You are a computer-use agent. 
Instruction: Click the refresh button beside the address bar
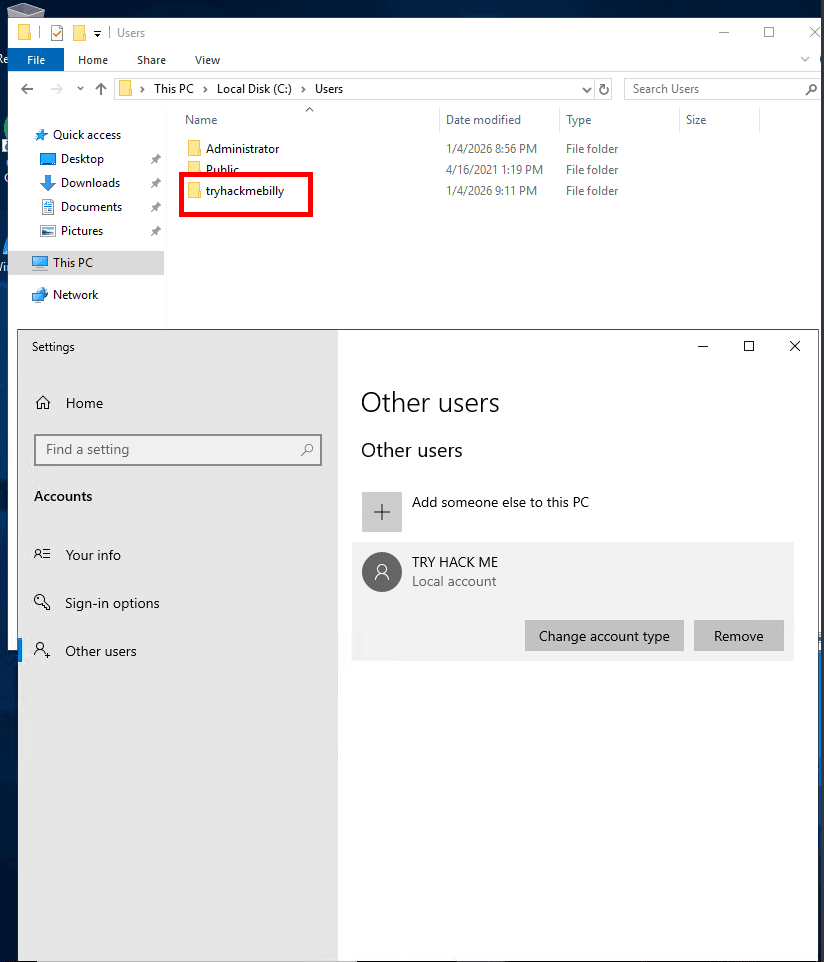click(604, 89)
